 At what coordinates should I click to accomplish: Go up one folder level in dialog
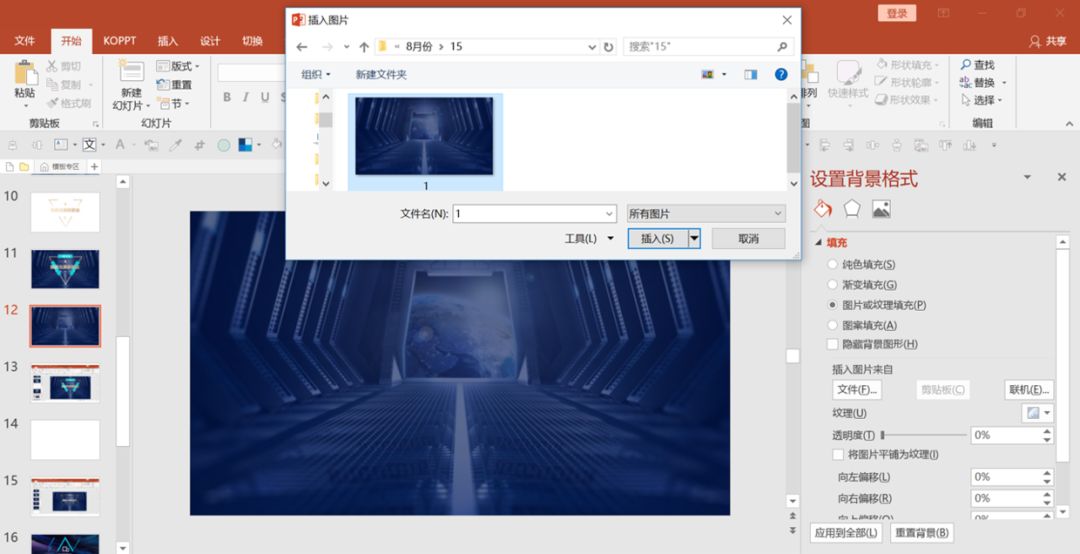coord(364,47)
